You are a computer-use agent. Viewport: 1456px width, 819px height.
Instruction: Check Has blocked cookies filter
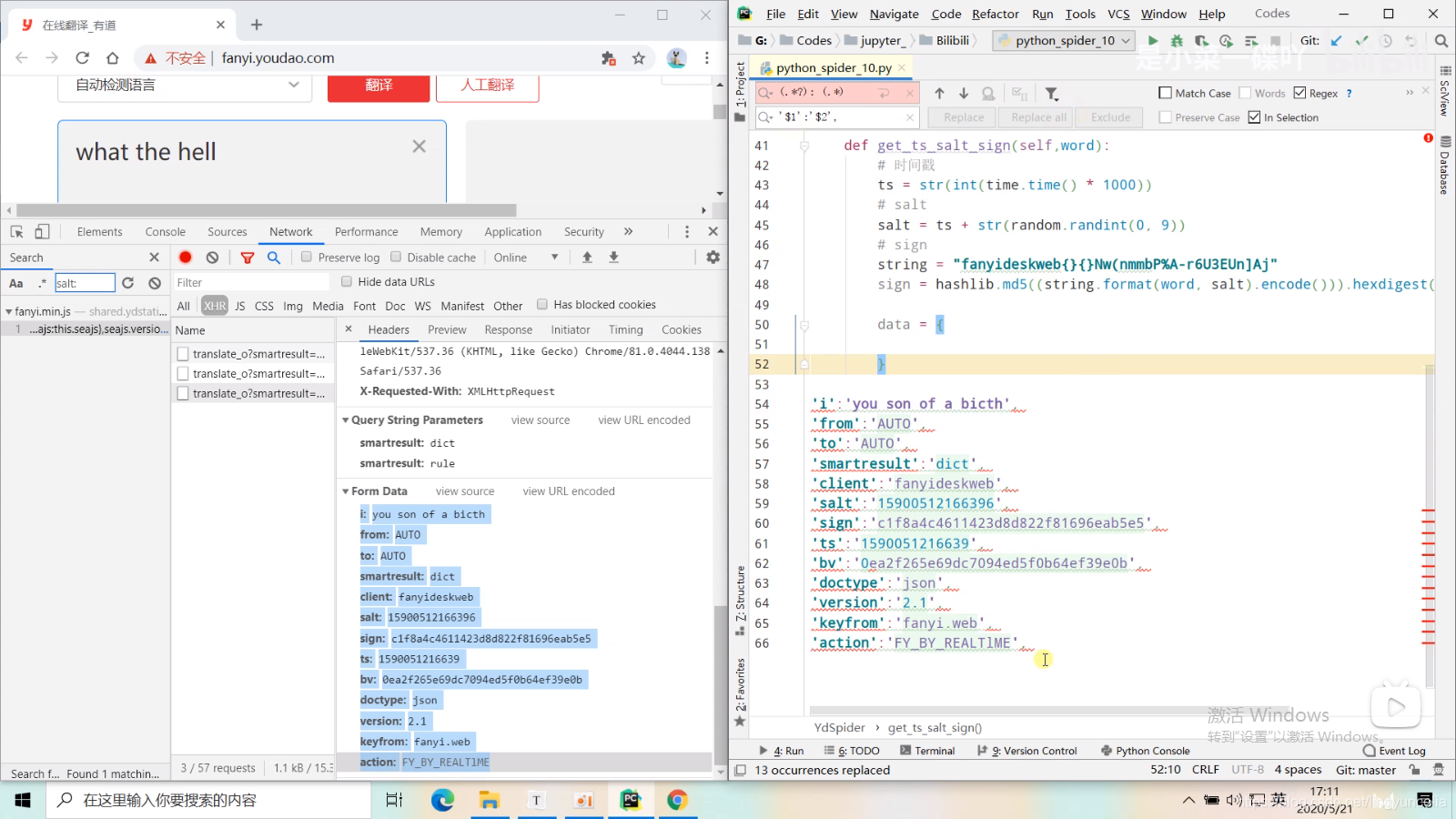[542, 305]
